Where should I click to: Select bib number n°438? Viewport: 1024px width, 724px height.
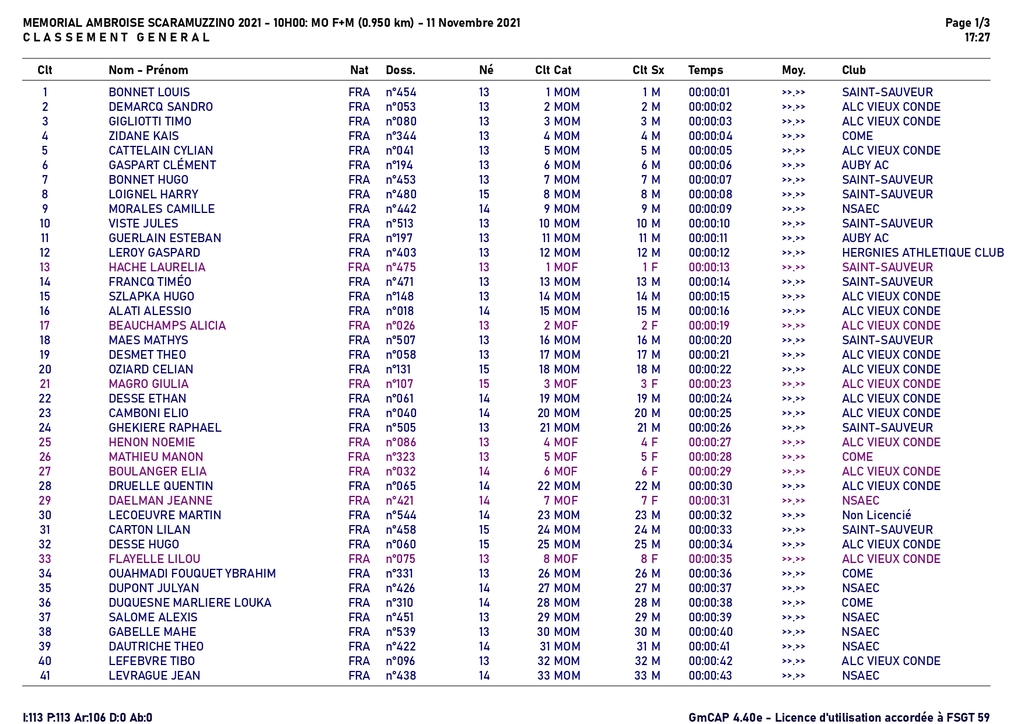[401, 676]
